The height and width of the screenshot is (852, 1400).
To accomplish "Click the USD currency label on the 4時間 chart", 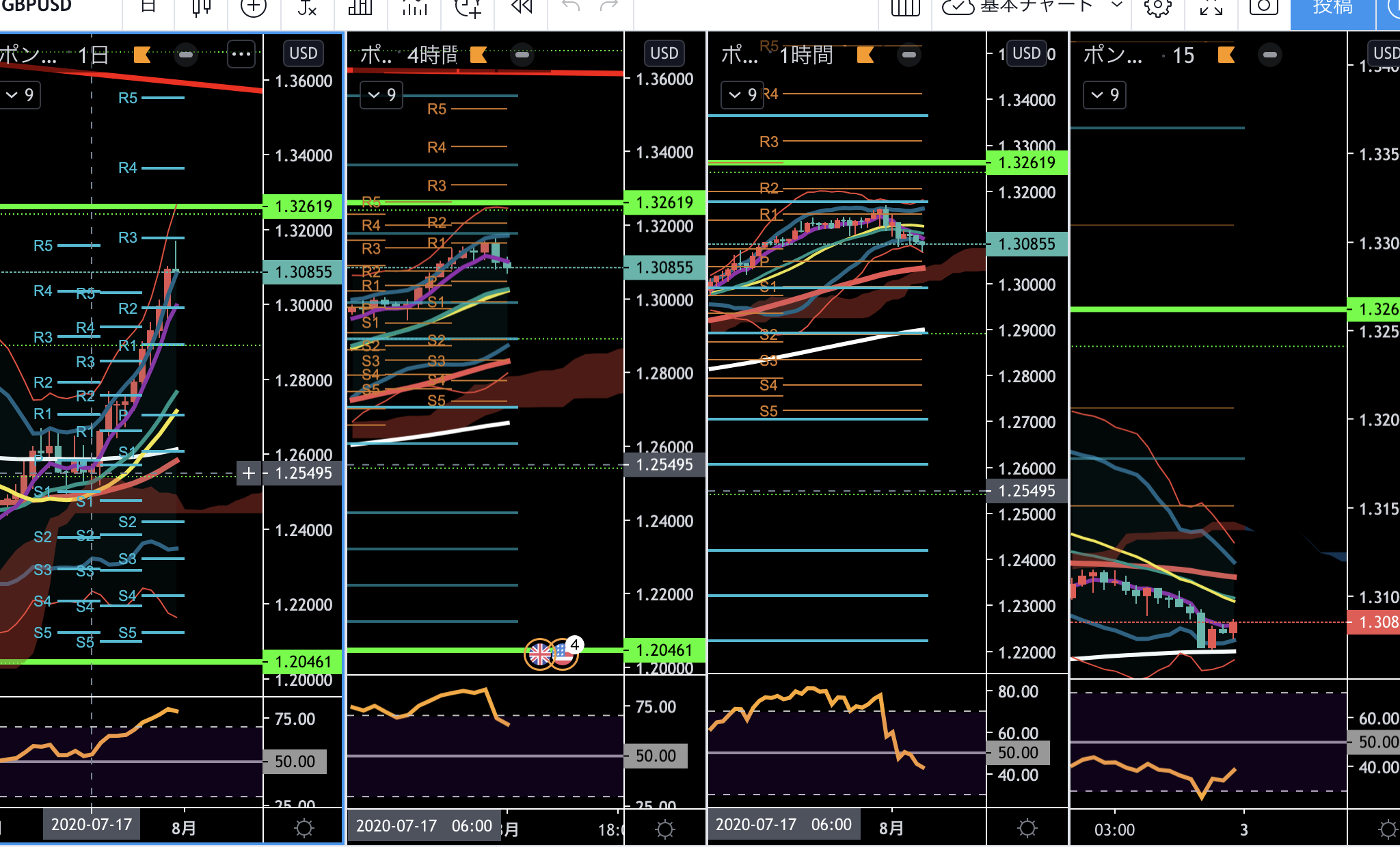I will click(664, 53).
